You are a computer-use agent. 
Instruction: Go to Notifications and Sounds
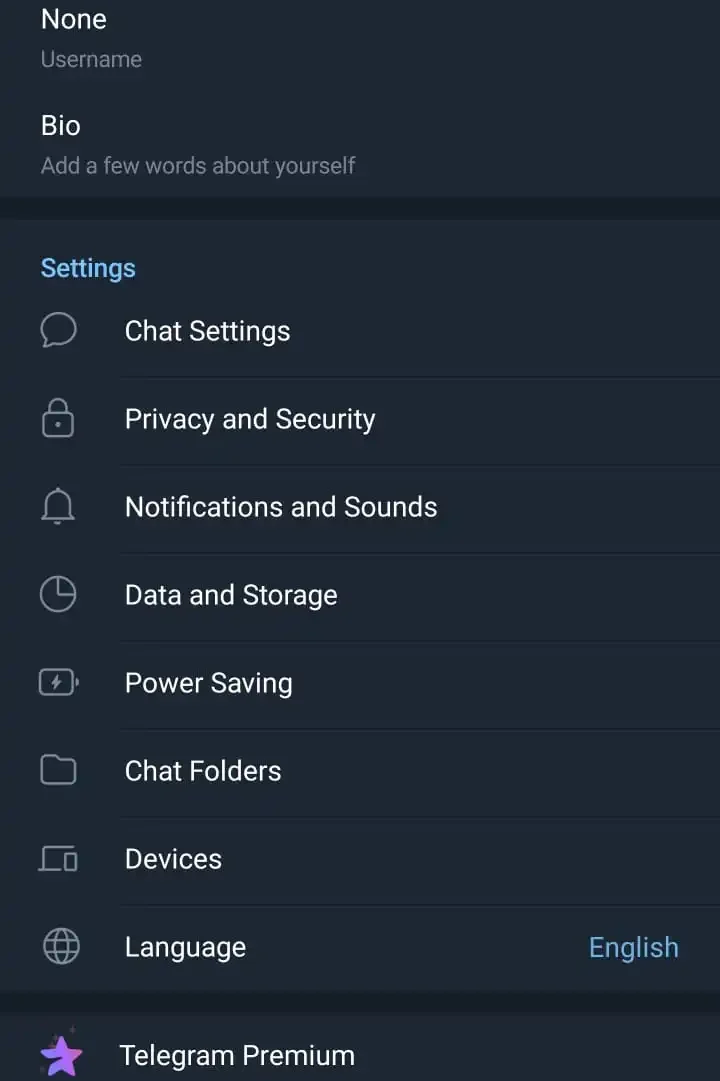(281, 507)
